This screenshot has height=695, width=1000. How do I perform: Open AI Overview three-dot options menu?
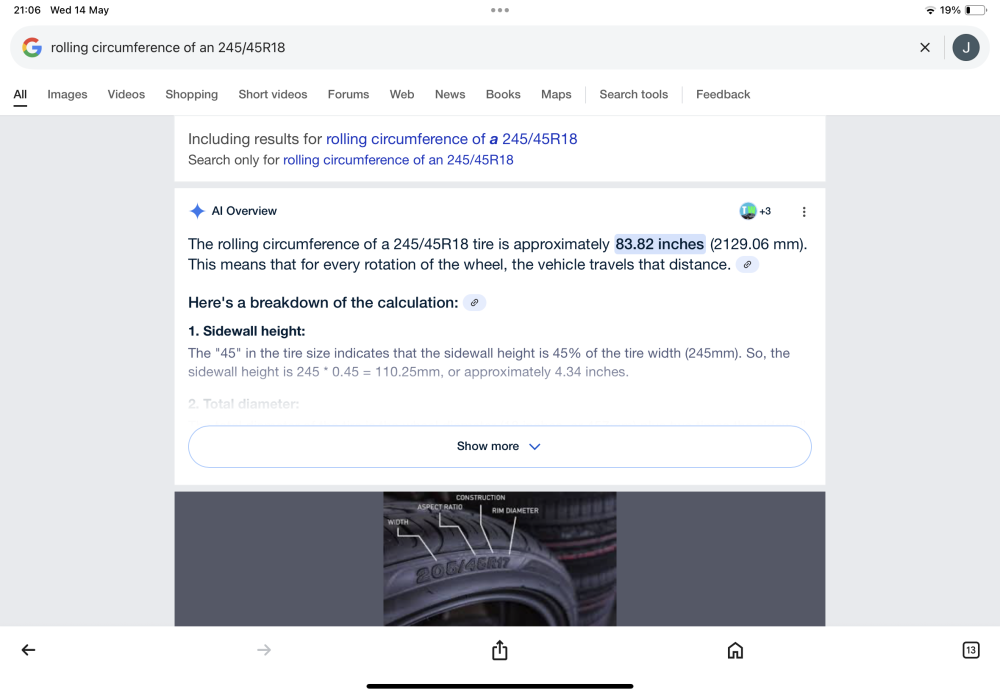pos(804,212)
